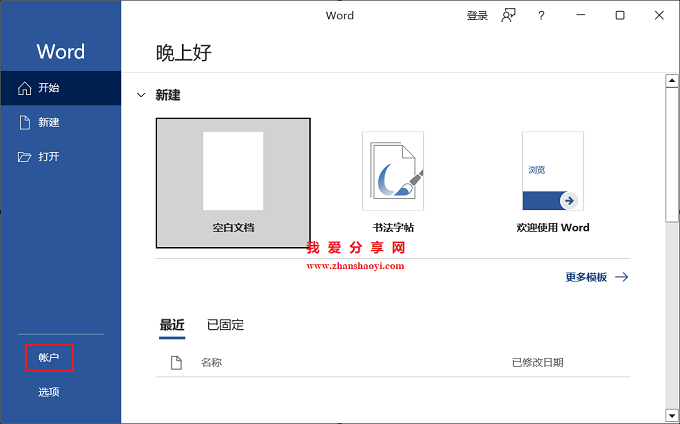Click 登录 to sign in
Viewport: 680px width, 424px height.
tap(477, 16)
